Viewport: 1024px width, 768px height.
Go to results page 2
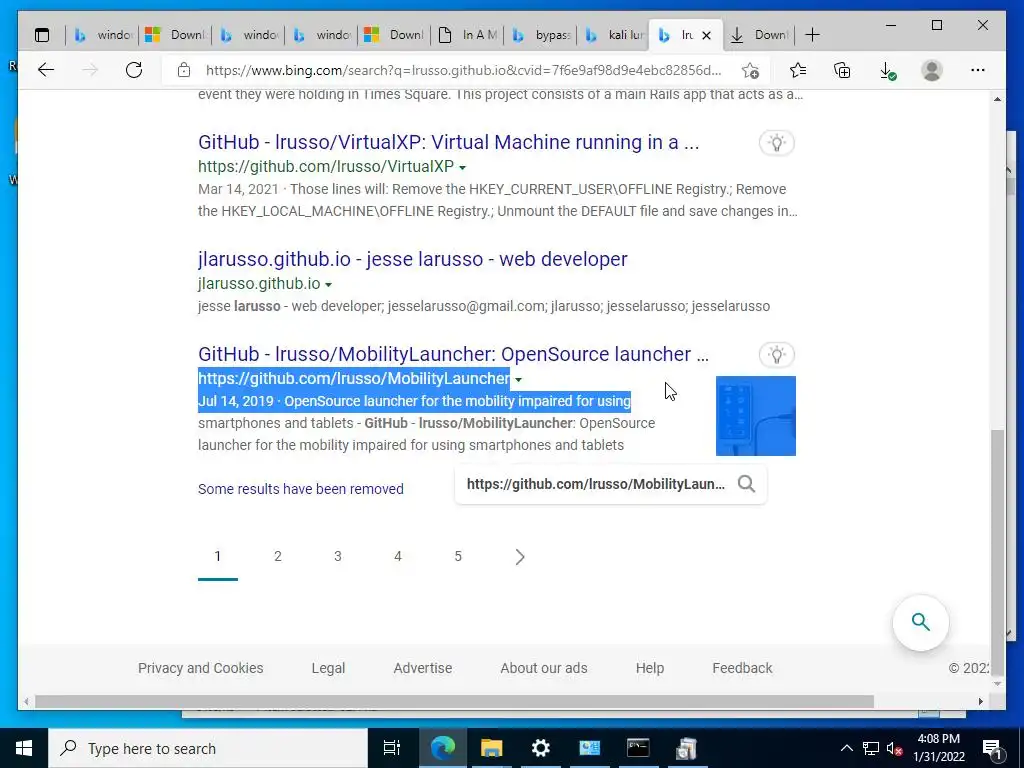click(x=278, y=556)
